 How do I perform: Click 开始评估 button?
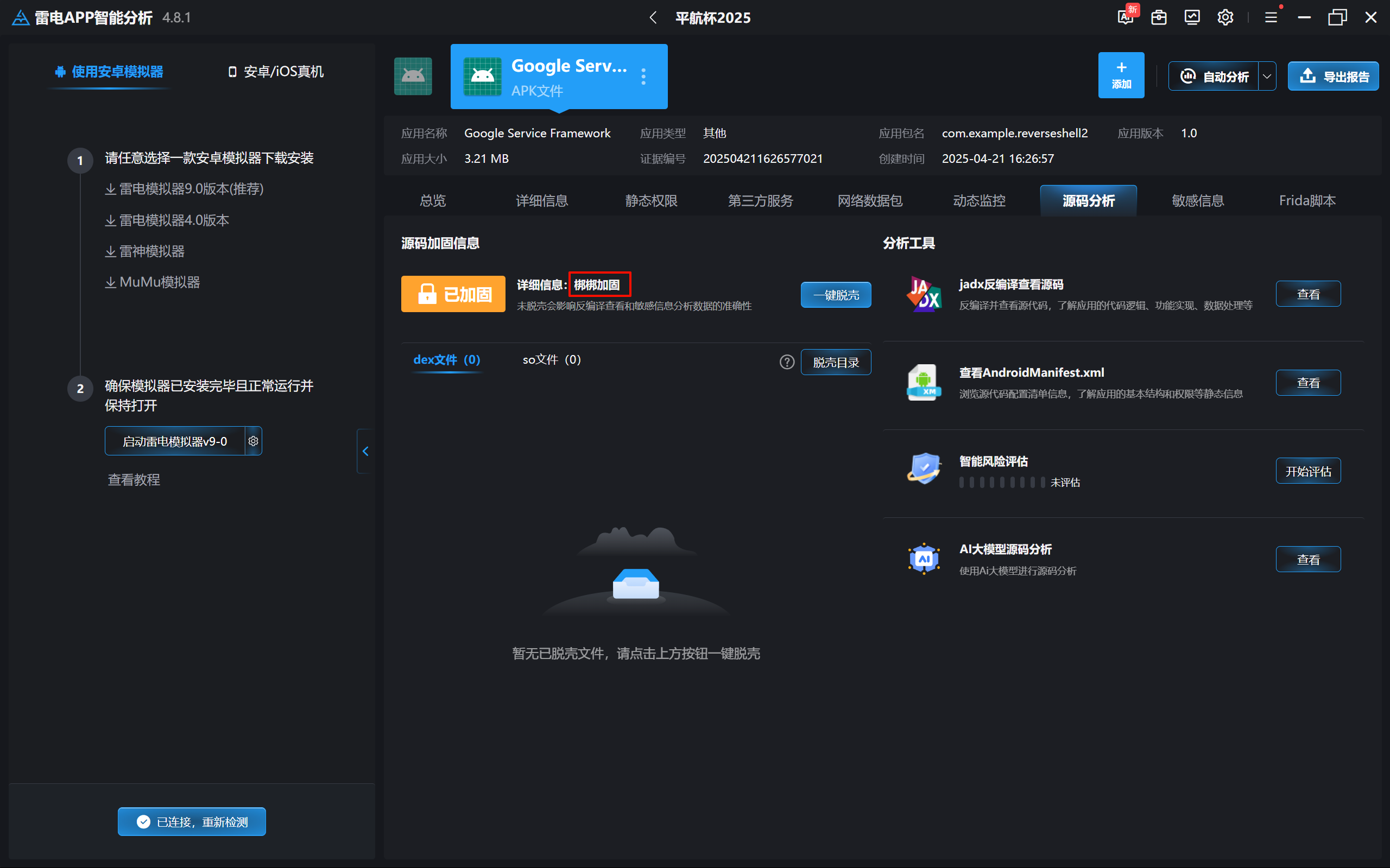(1309, 471)
